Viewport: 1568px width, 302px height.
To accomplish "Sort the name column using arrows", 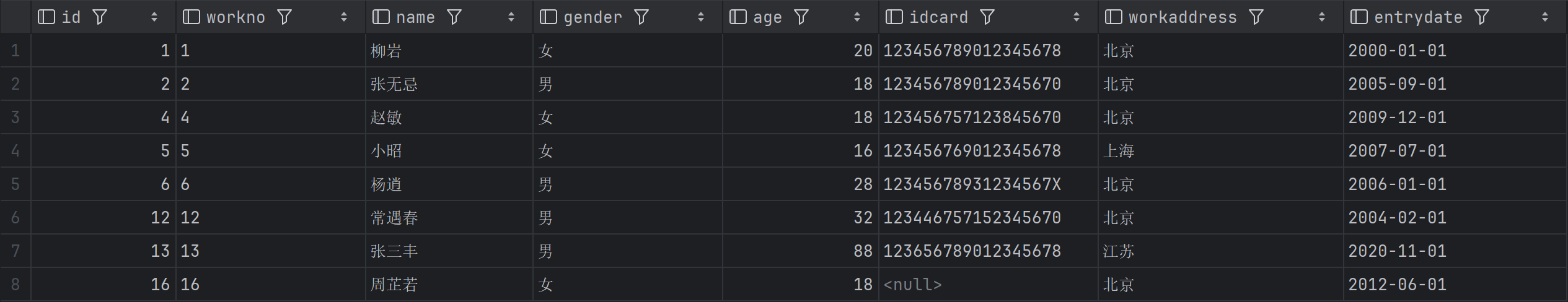I will tap(511, 17).
